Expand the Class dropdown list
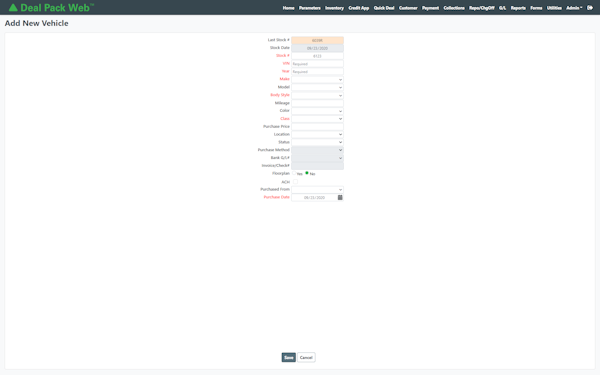 tap(317, 119)
